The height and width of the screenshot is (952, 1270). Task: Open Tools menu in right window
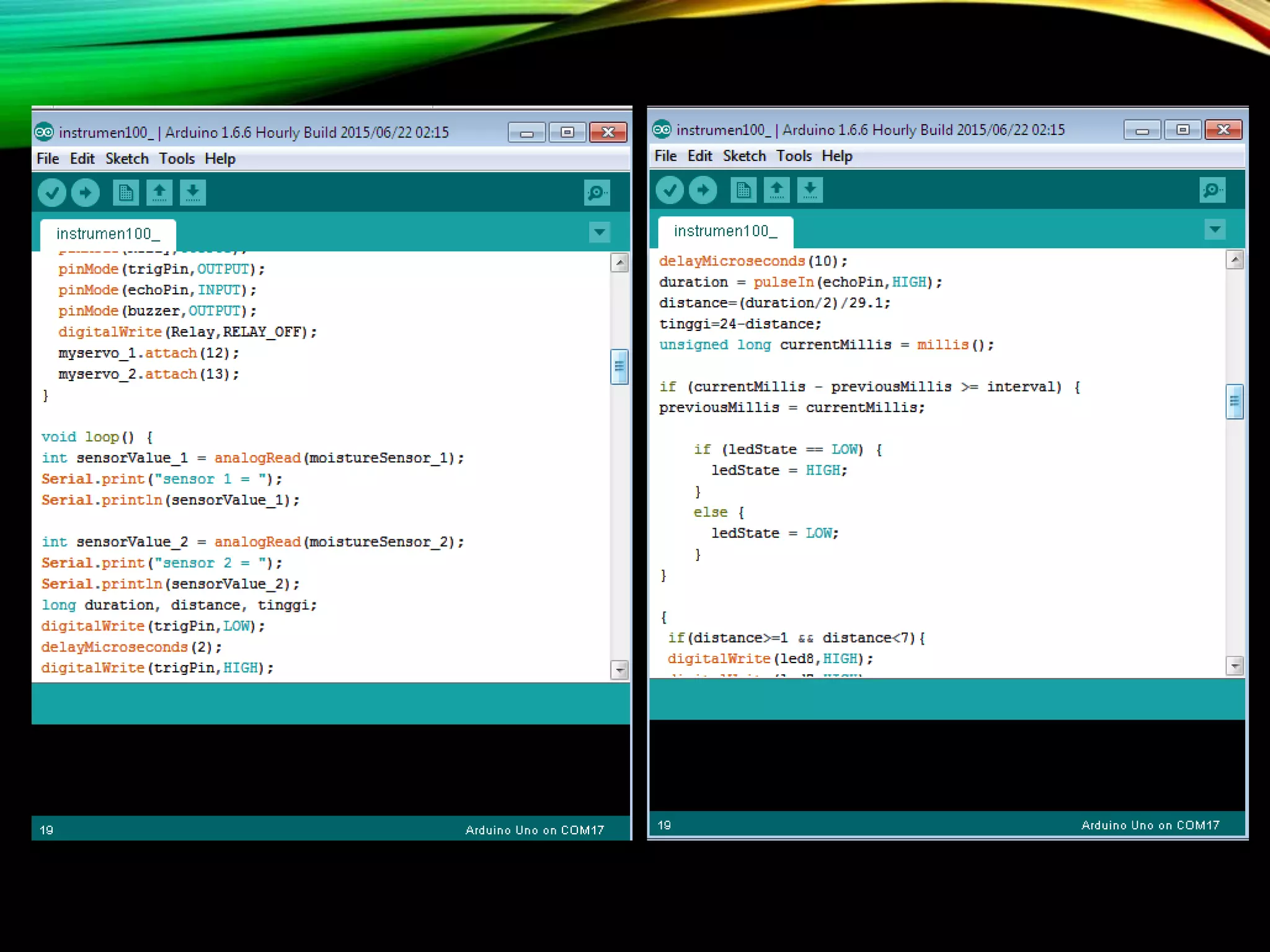pos(794,156)
